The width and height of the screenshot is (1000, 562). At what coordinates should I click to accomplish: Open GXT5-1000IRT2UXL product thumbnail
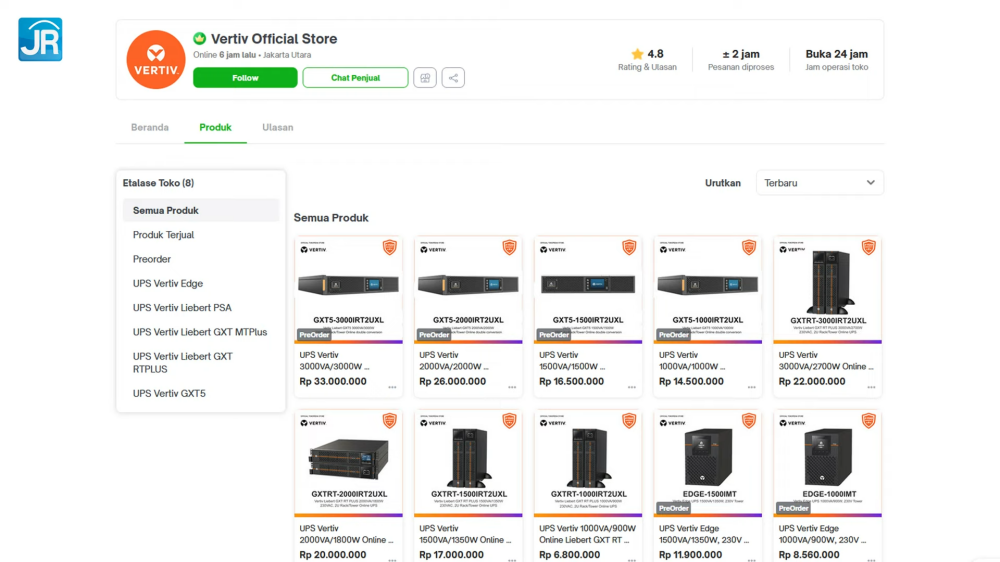708,290
